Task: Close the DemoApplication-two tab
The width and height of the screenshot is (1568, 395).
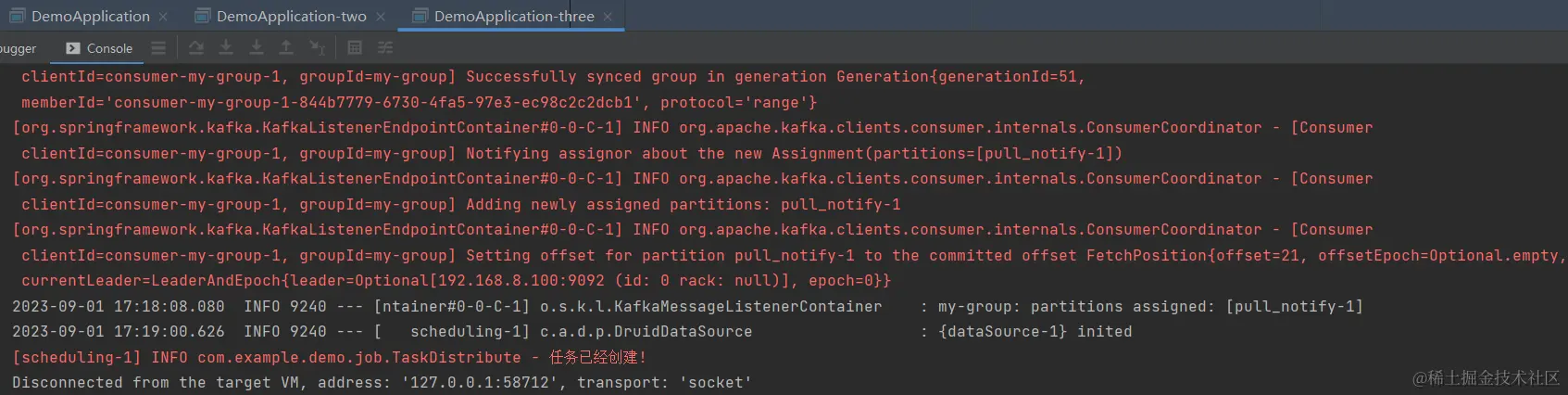Action: [381, 17]
